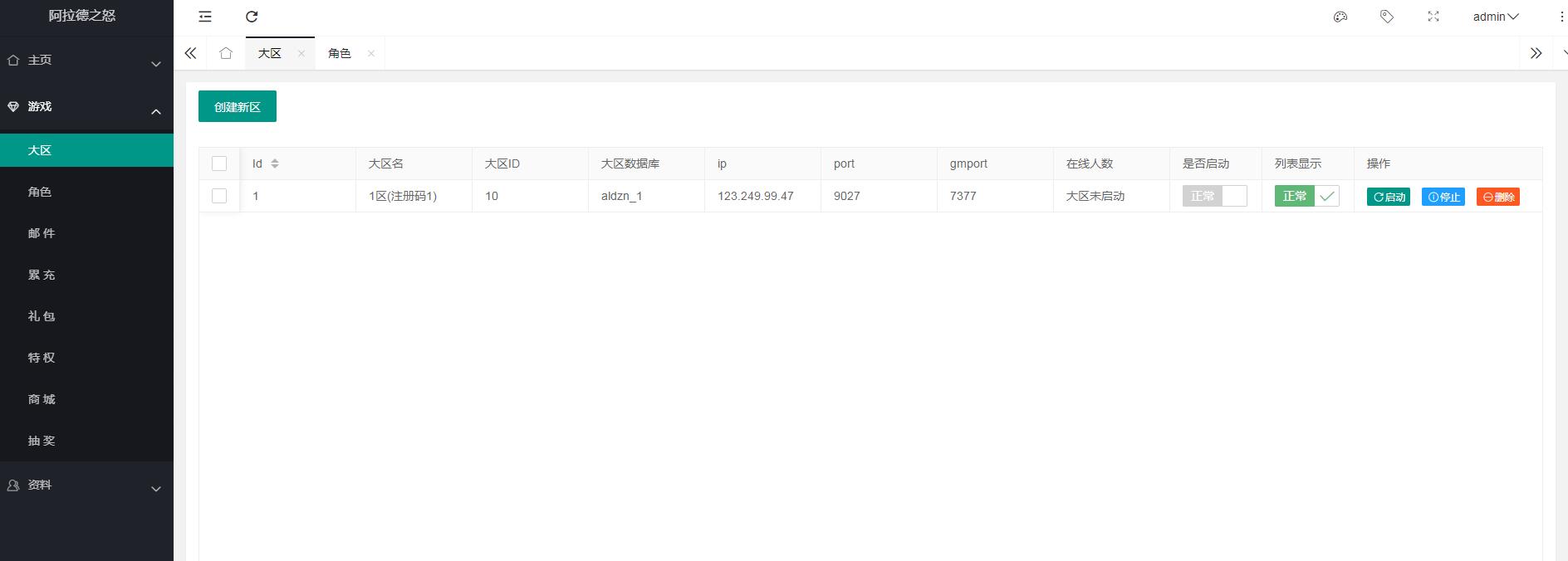This screenshot has width=1568, height=561.
Task: Click the refresh icon in top toolbar
Action: (x=252, y=17)
